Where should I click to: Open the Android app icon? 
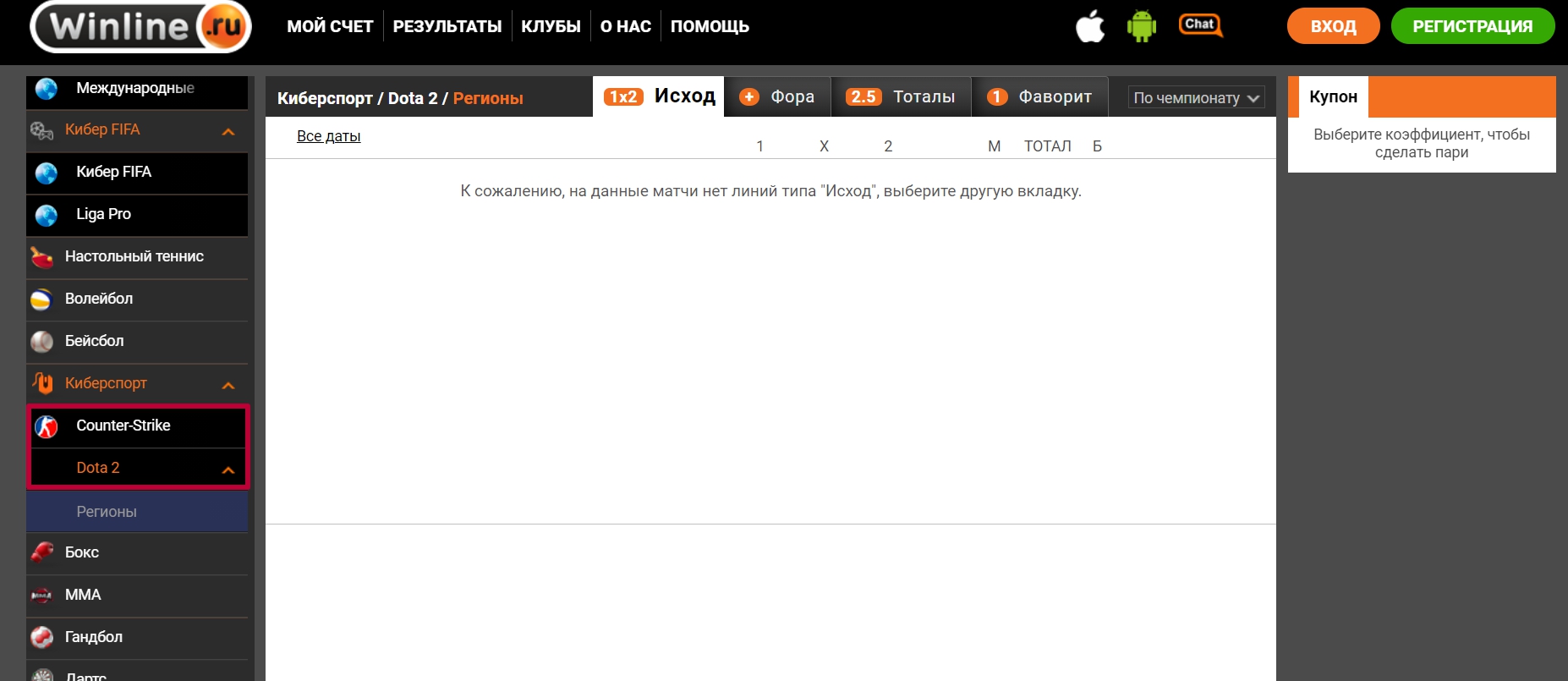tap(1141, 26)
